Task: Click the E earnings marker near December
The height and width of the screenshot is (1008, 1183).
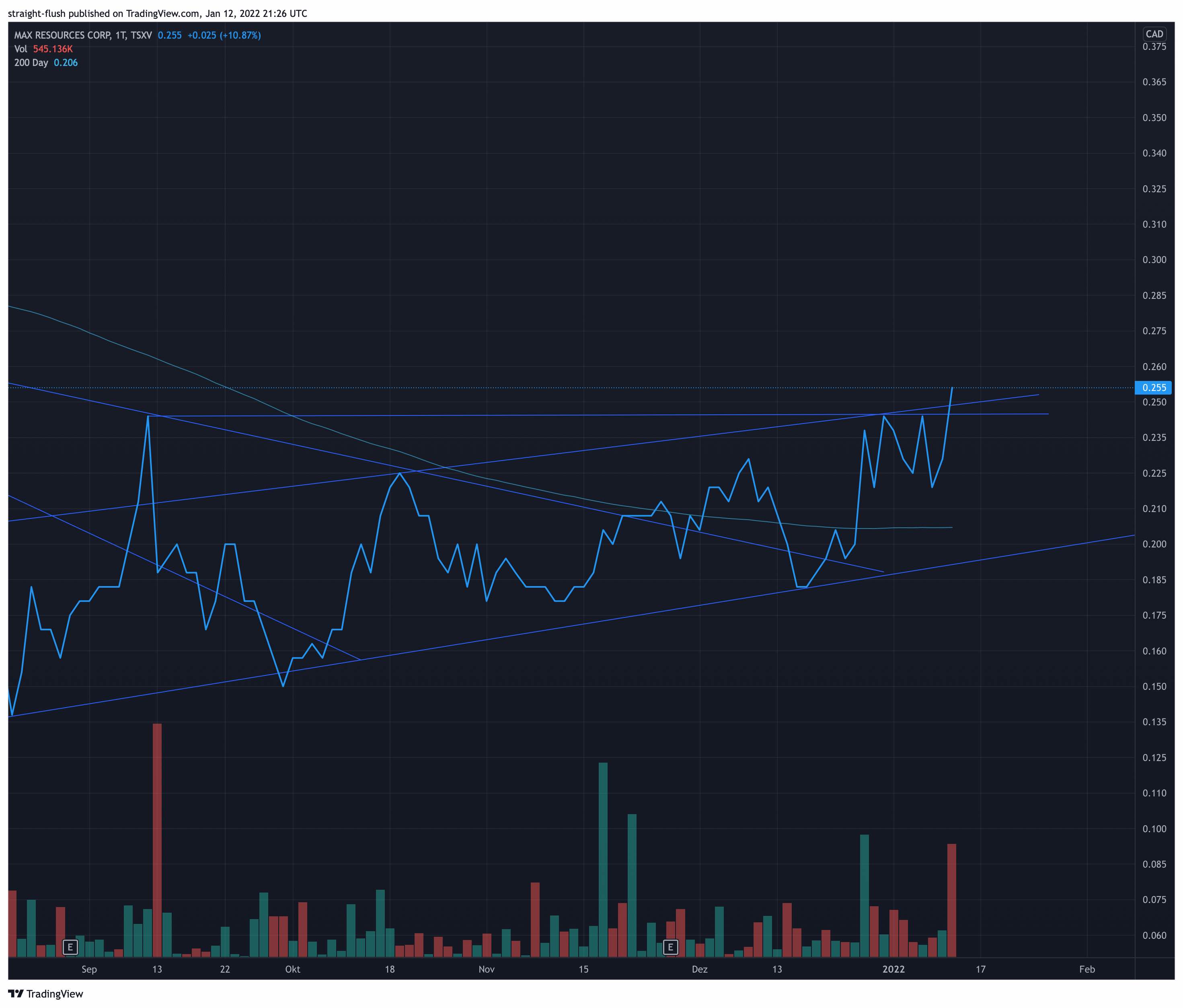Action: click(x=670, y=947)
